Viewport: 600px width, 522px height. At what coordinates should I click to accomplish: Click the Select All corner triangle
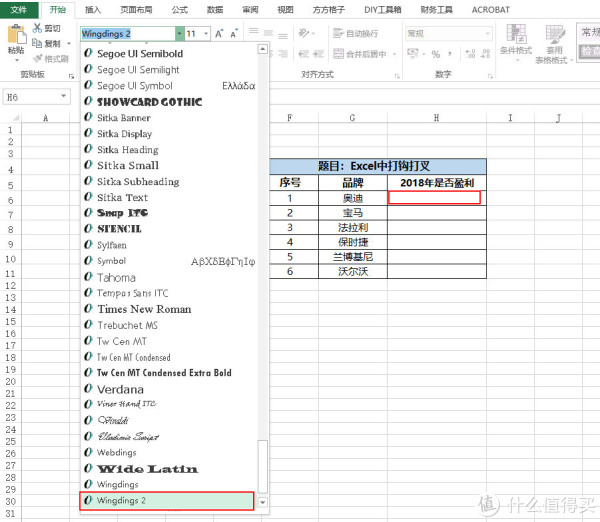coord(16,118)
